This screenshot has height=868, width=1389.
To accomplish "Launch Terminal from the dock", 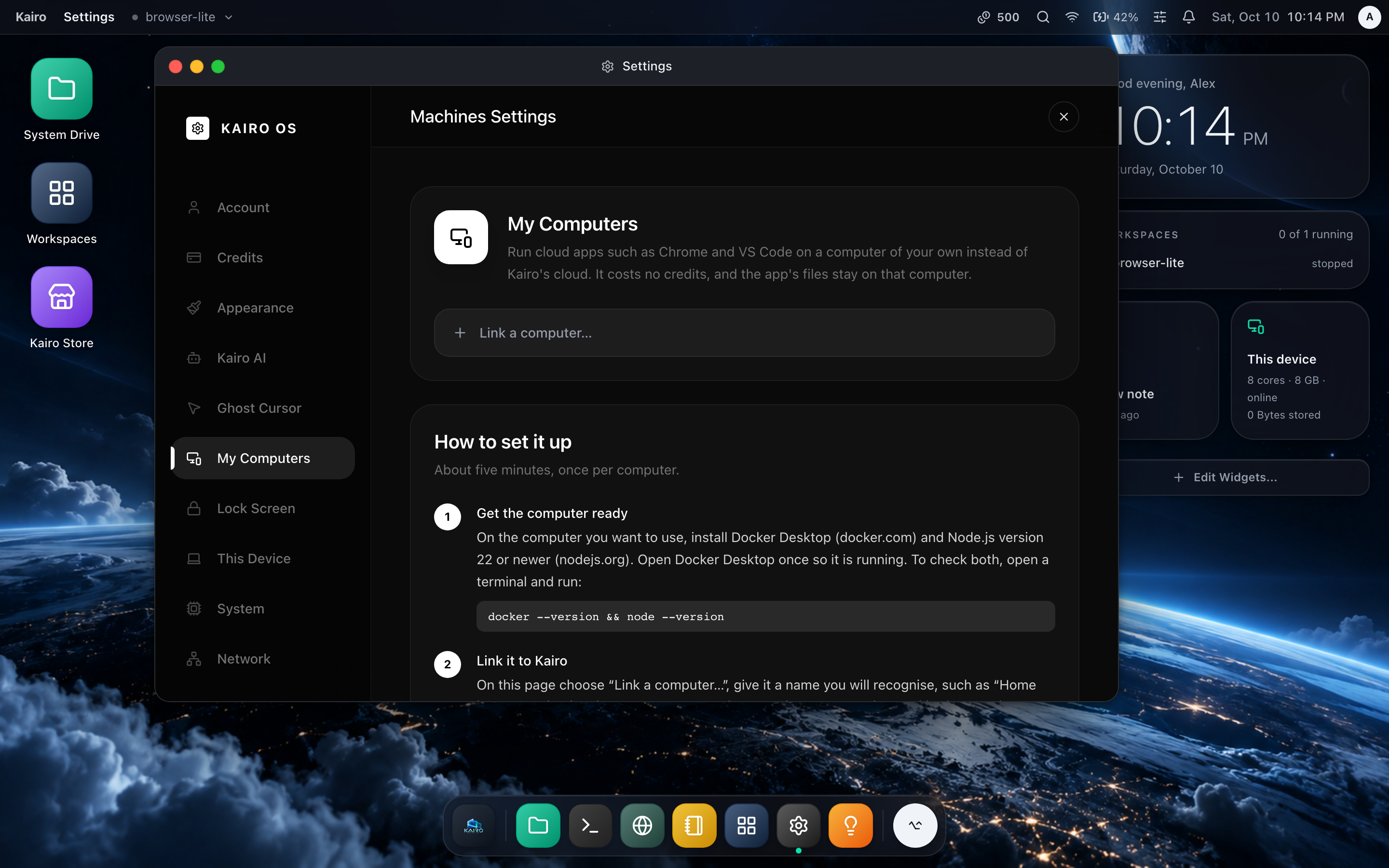I will point(590,826).
